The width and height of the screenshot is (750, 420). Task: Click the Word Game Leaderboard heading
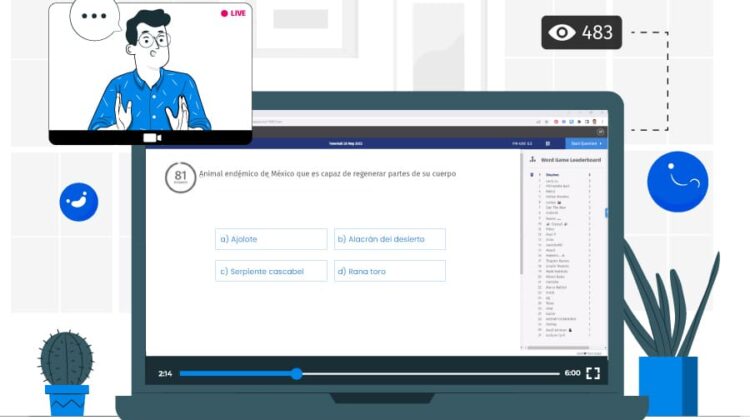[571, 160]
